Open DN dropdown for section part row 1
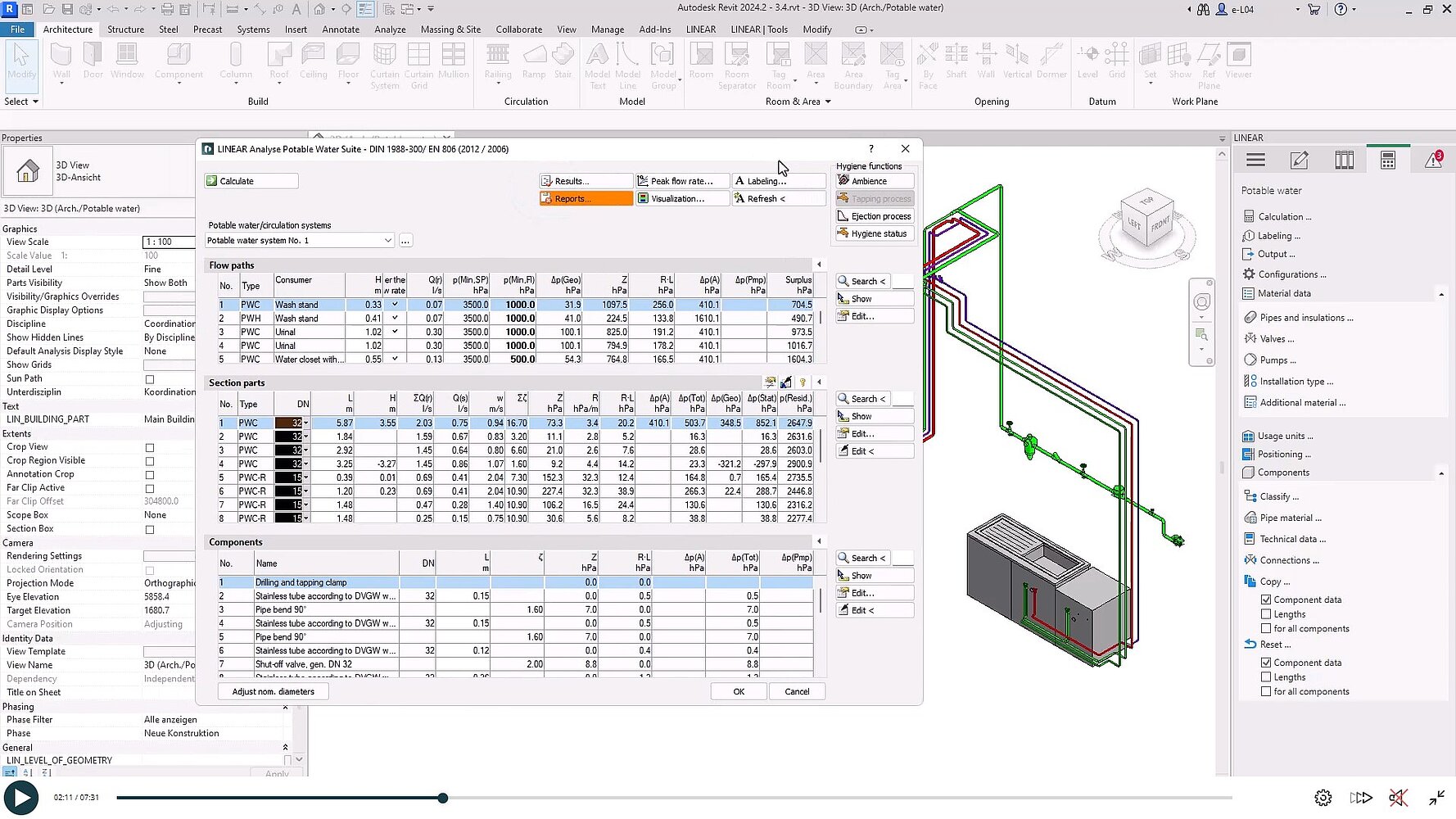Screen dimensions: 1456x819 [306, 423]
